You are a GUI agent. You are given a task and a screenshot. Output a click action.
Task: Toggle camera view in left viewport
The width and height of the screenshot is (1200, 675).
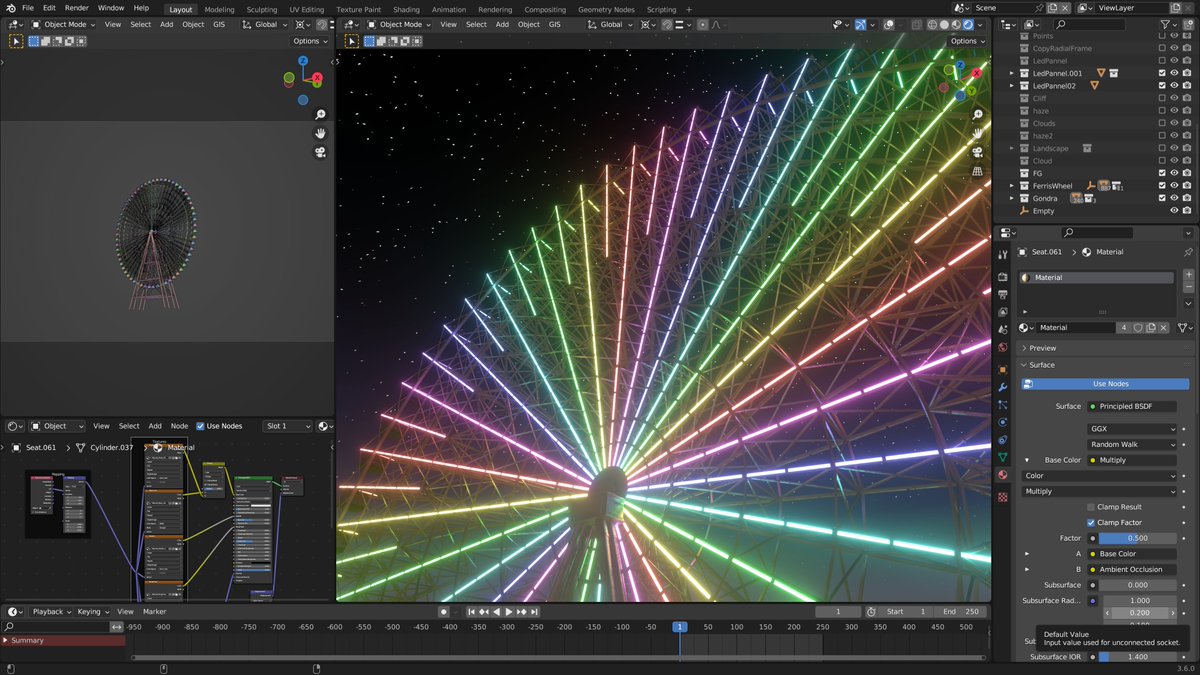320,152
